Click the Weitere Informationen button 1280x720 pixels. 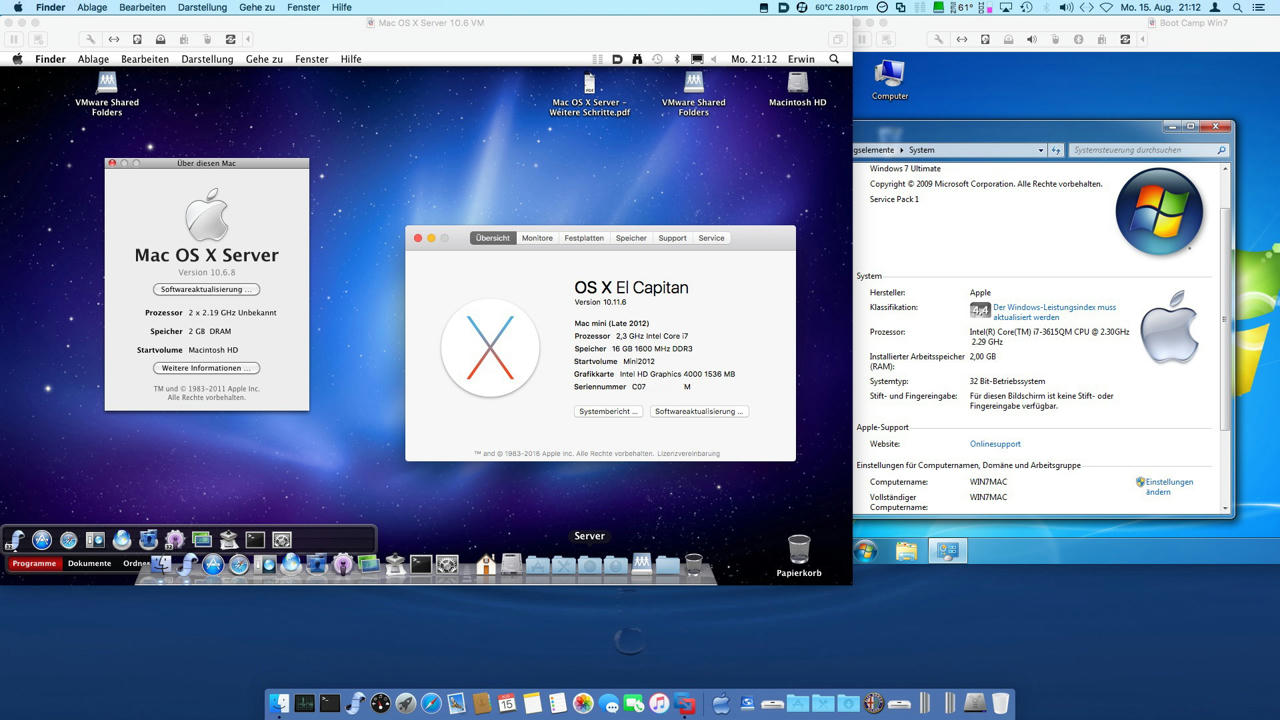tap(206, 368)
